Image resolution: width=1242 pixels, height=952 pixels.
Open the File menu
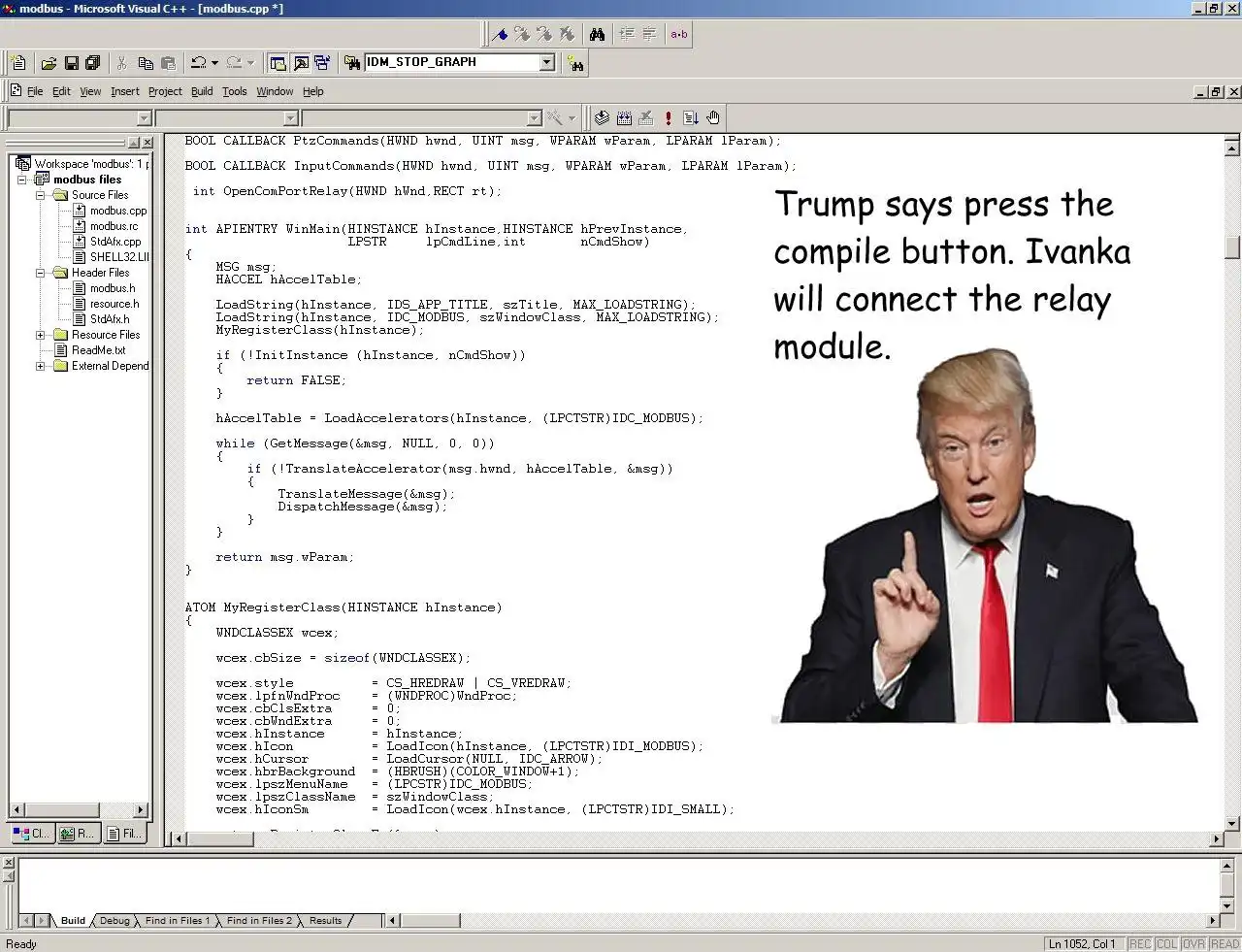(x=35, y=91)
